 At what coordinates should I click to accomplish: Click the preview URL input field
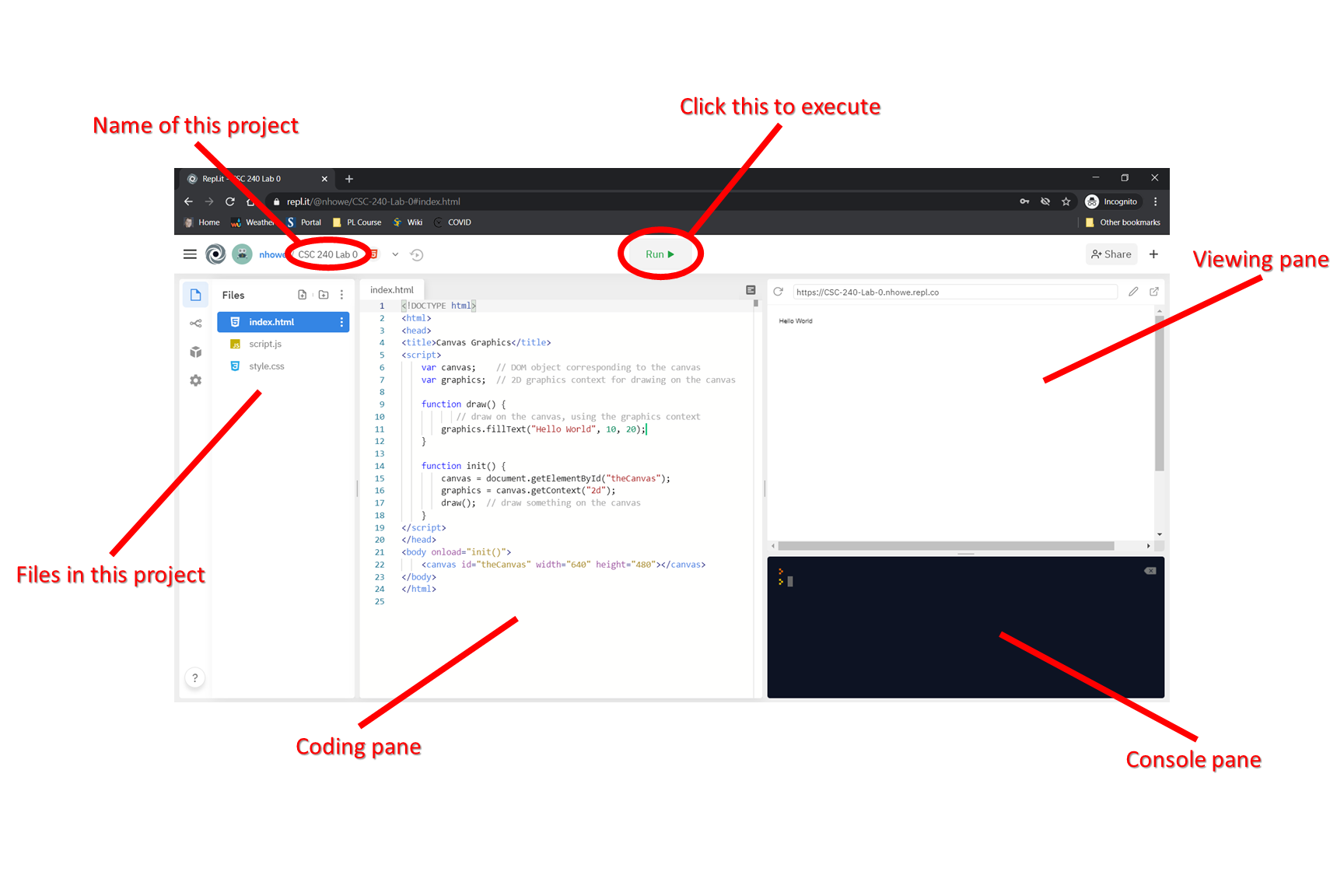tap(954, 292)
